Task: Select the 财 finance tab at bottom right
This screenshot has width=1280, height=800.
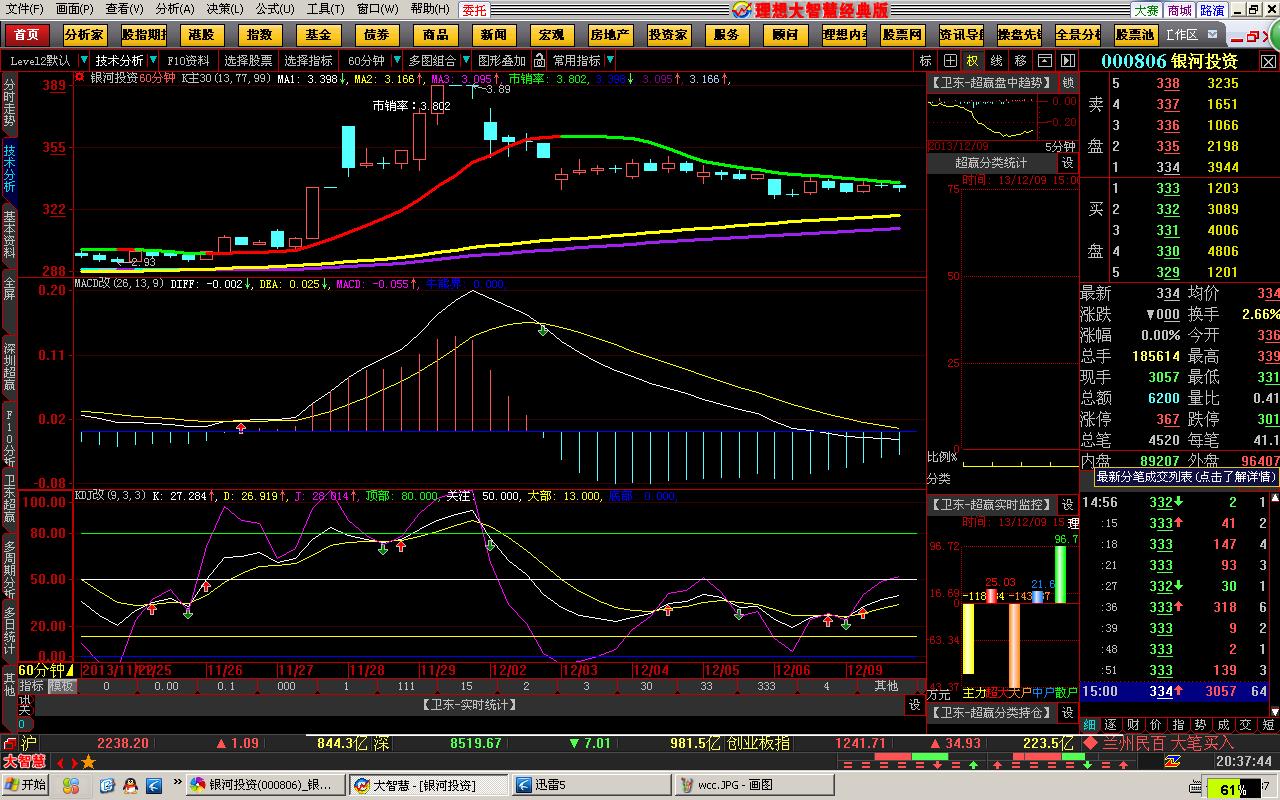Action: 1134,725
